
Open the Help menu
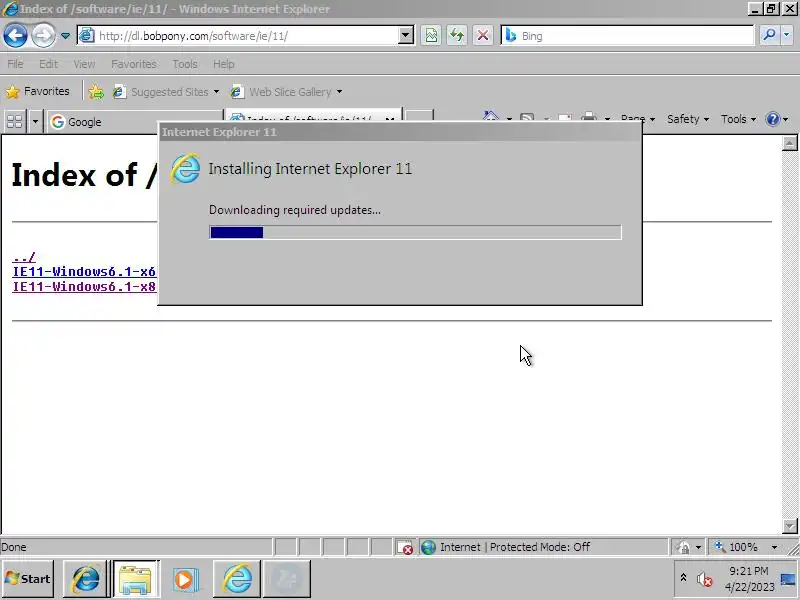(x=223, y=64)
